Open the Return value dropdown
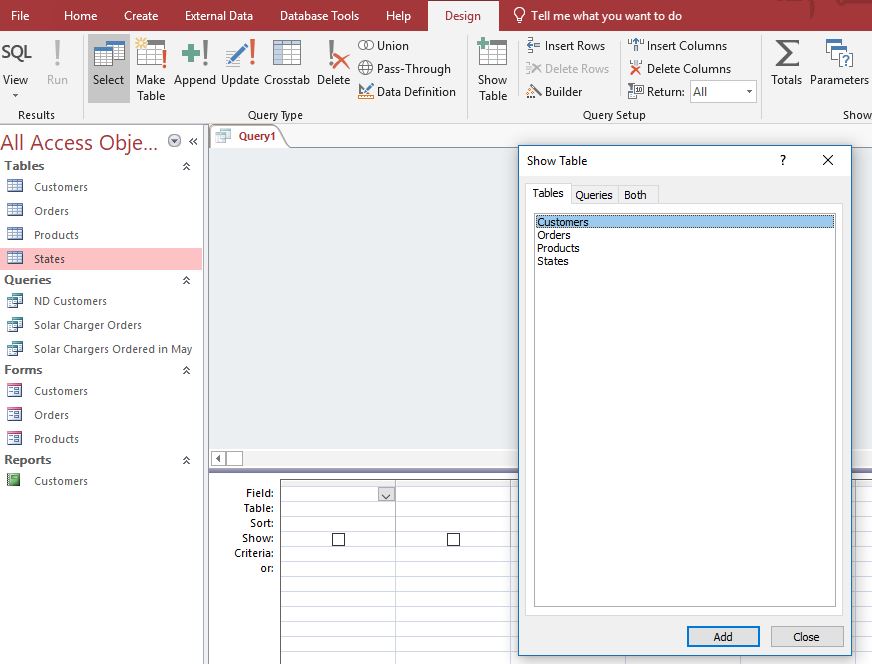 tap(749, 92)
